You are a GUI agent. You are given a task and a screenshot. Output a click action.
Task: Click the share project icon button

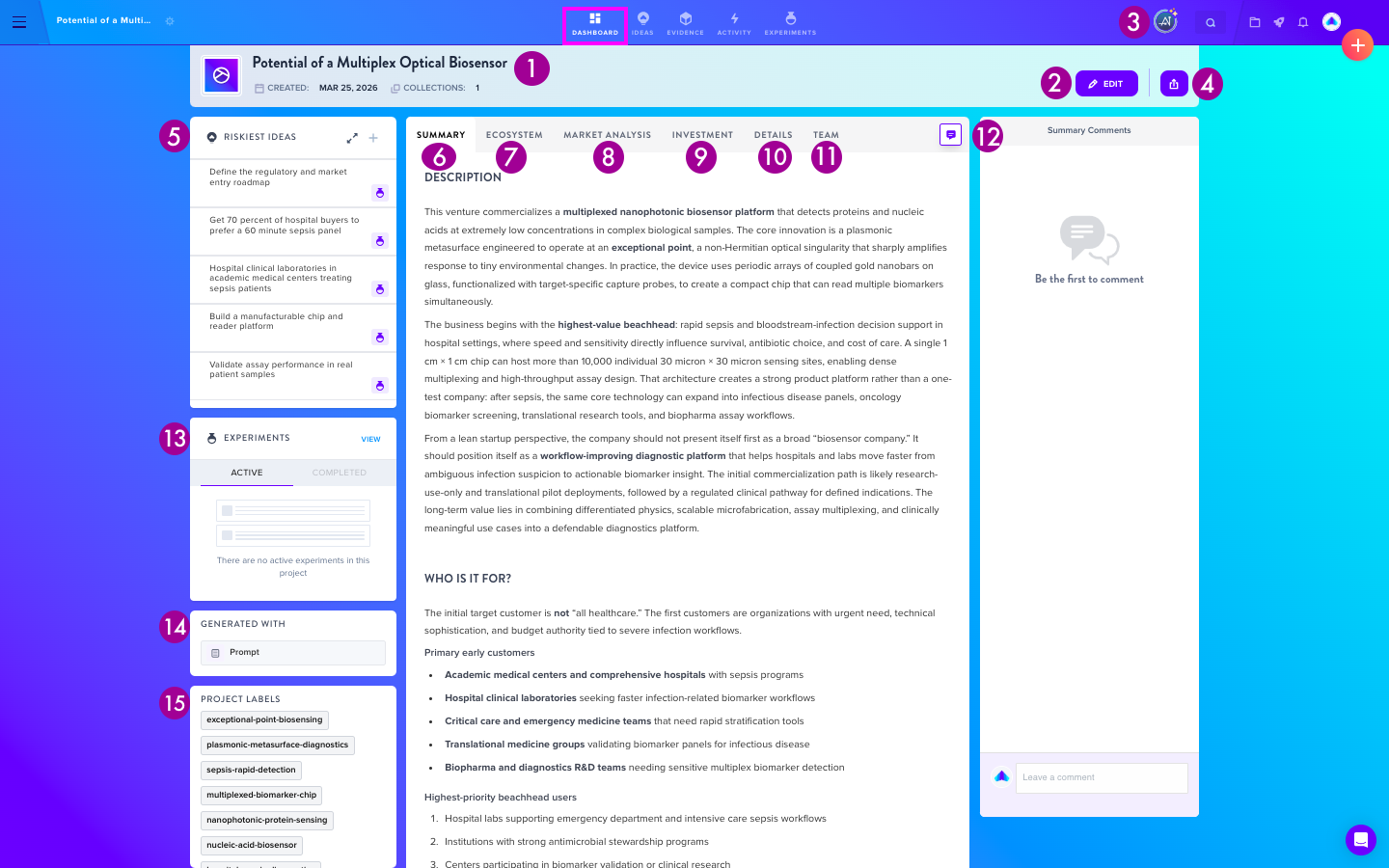(x=1174, y=84)
